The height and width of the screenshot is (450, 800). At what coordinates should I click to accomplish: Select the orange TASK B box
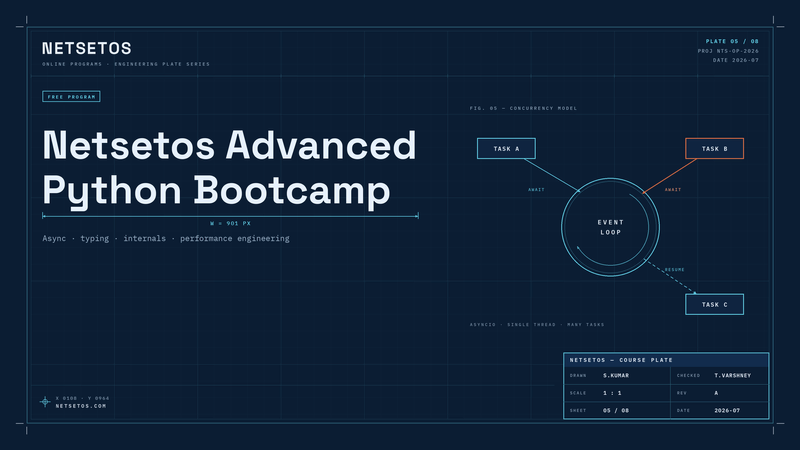[714, 148]
